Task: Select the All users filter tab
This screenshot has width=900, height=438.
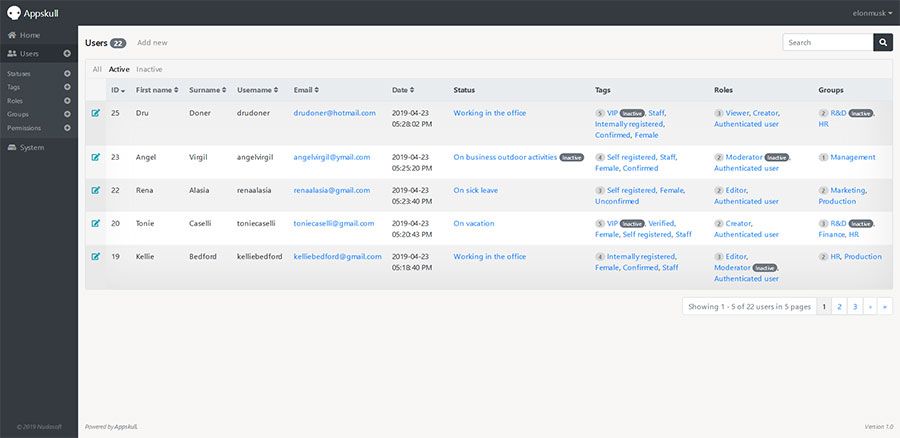Action: (x=97, y=69)
